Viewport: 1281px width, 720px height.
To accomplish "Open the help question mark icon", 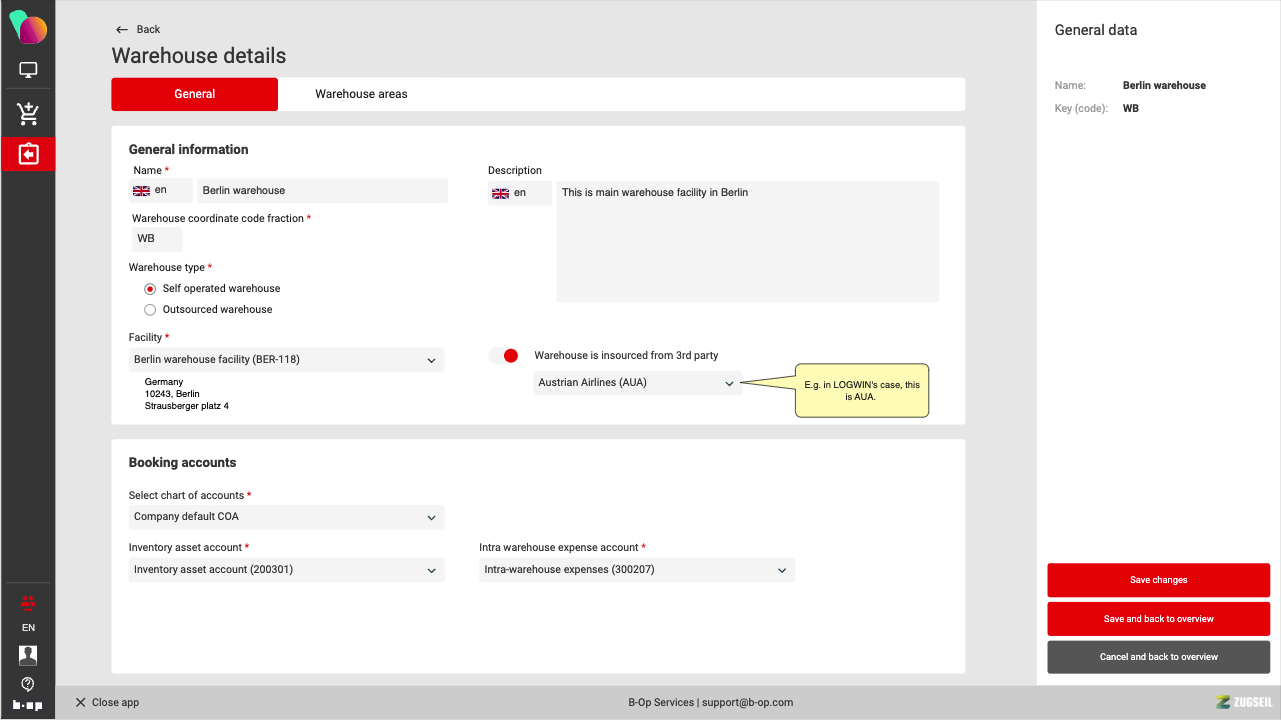I will pos(28,684).
